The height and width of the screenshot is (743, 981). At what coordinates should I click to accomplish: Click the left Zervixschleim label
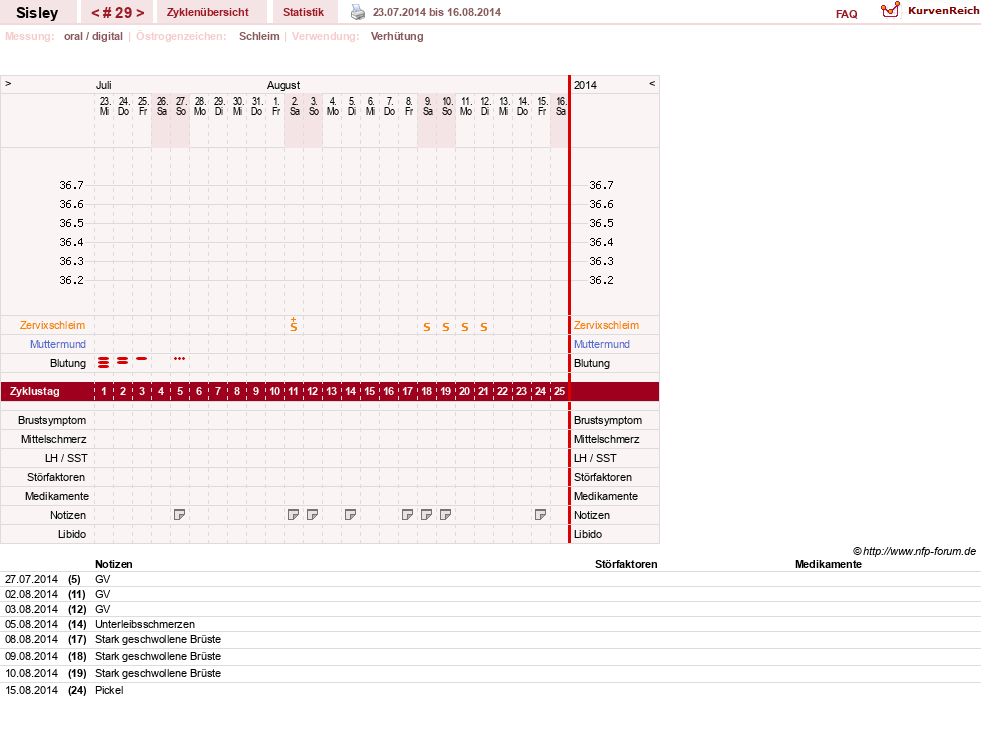[53, 325]
